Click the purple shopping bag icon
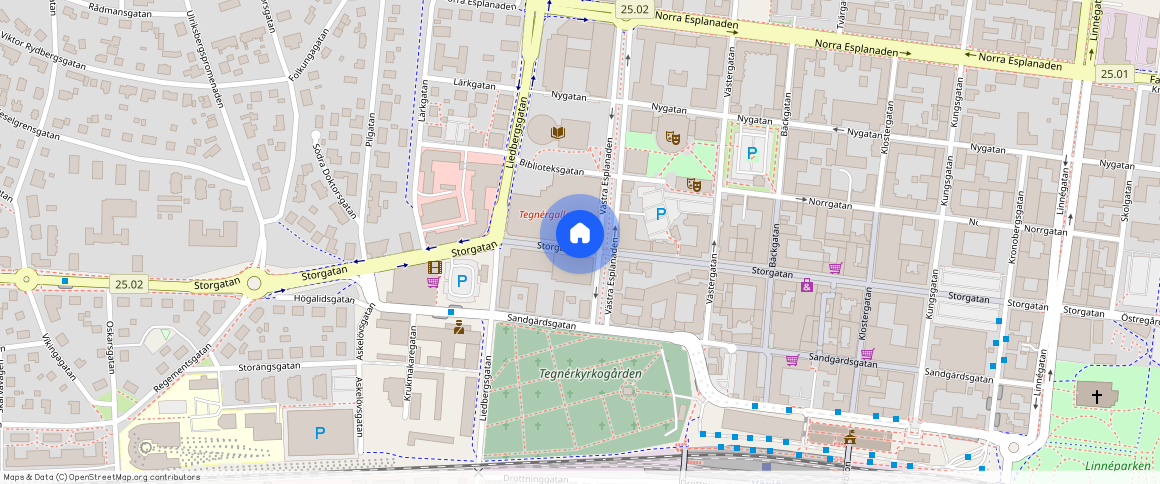 807,287
